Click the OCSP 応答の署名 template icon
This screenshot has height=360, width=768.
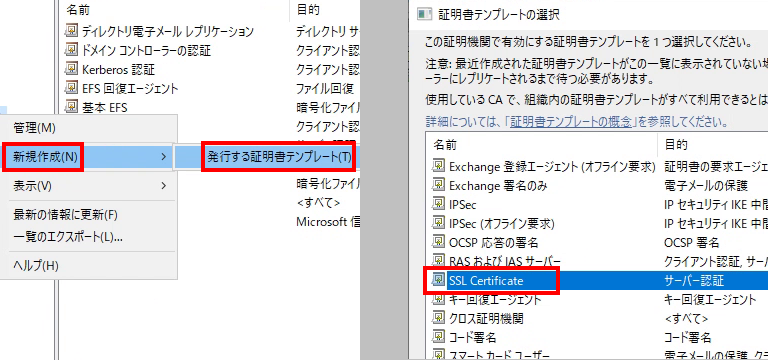coord(438,242)
